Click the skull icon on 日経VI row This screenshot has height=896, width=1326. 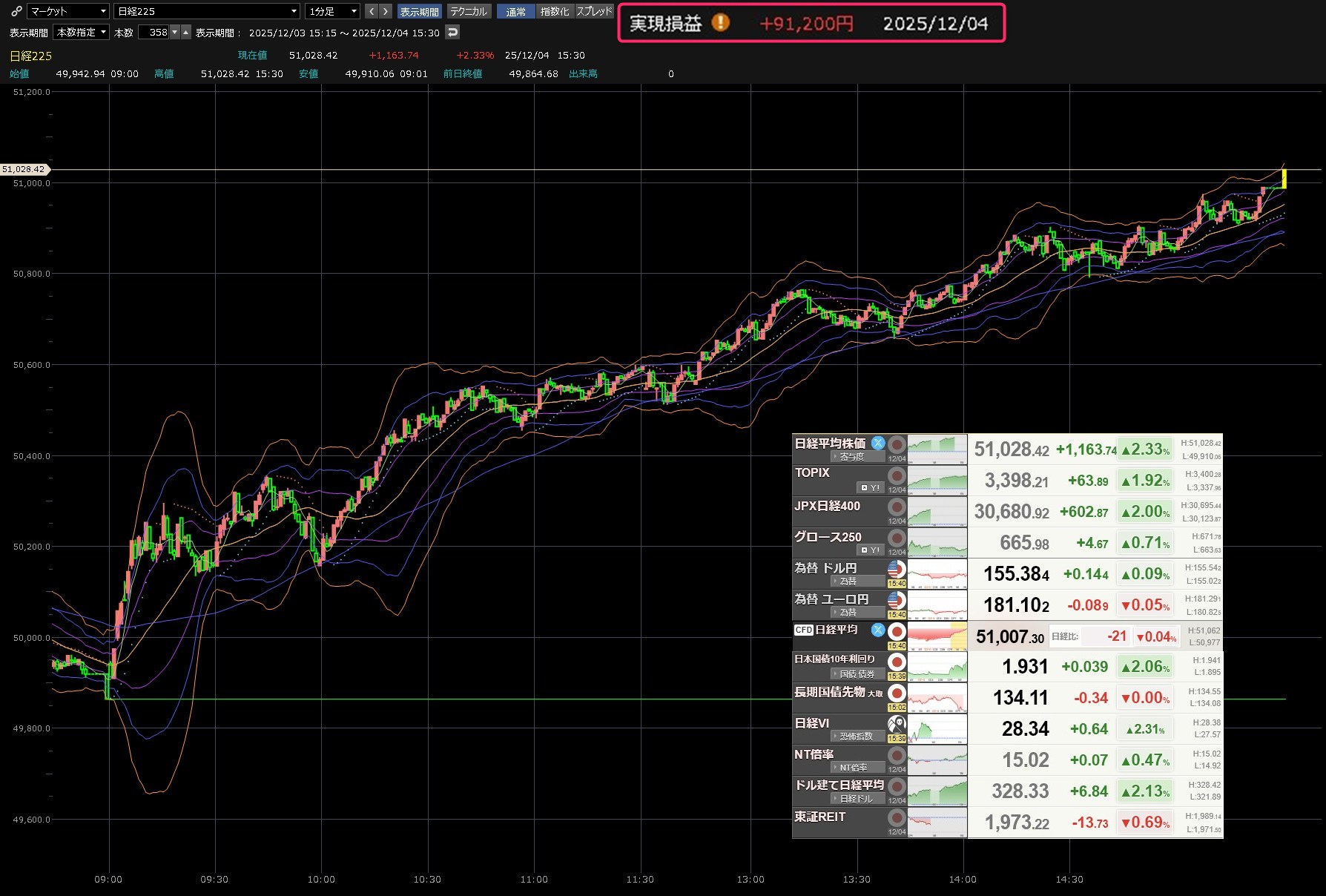[x=897, y=723]
